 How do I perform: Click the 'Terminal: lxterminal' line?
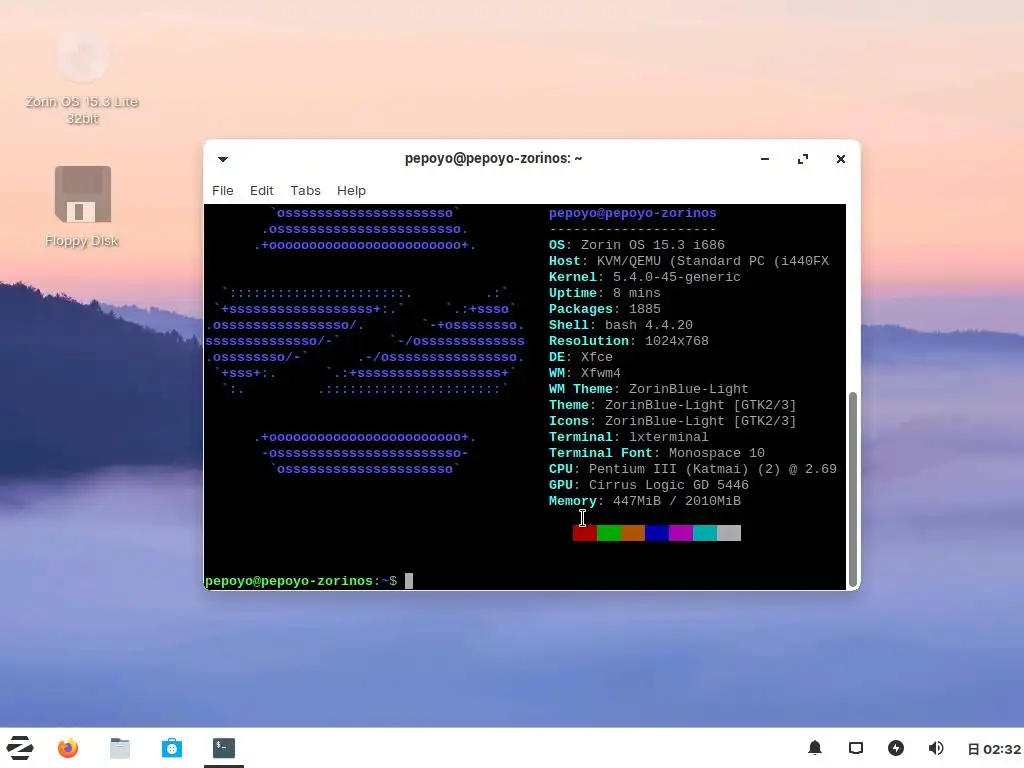click(x=629, y=437)
